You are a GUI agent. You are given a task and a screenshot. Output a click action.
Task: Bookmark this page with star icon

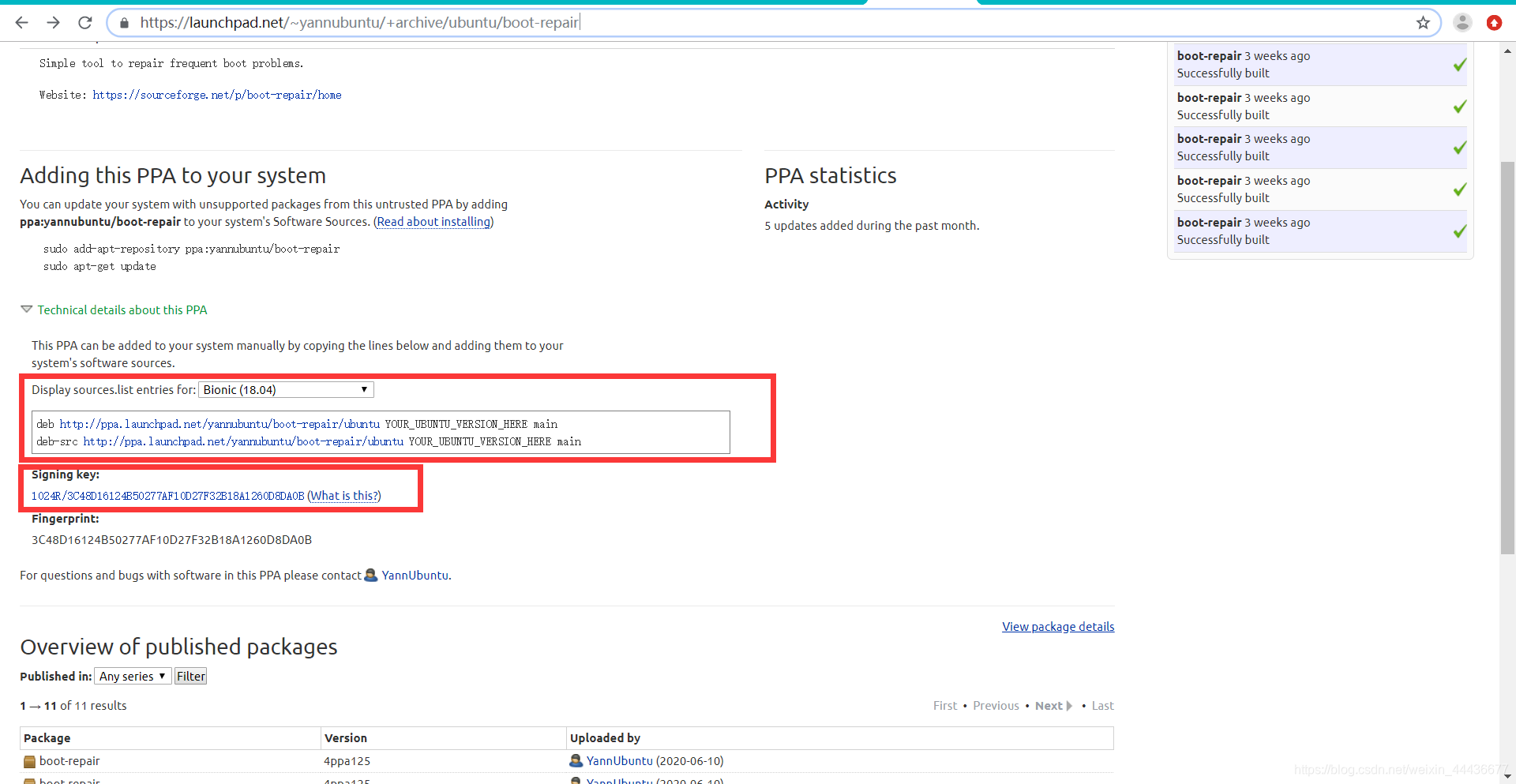tap(1423, 23)
